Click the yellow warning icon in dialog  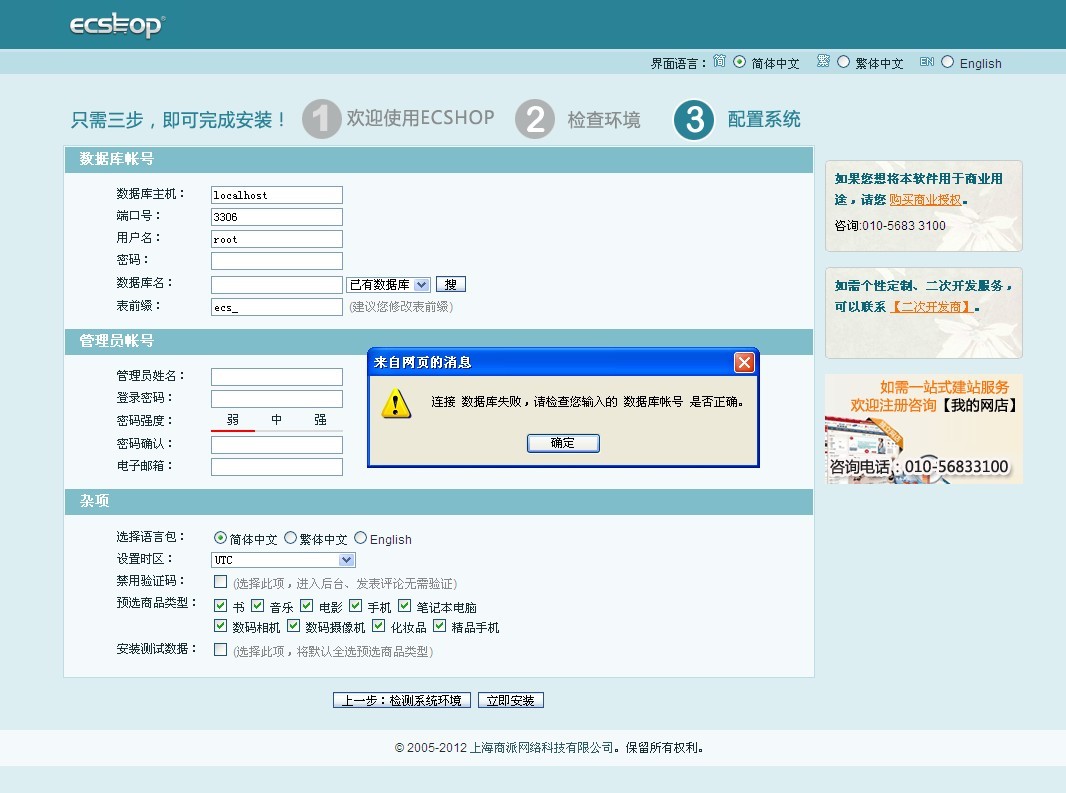click(396, 403)
